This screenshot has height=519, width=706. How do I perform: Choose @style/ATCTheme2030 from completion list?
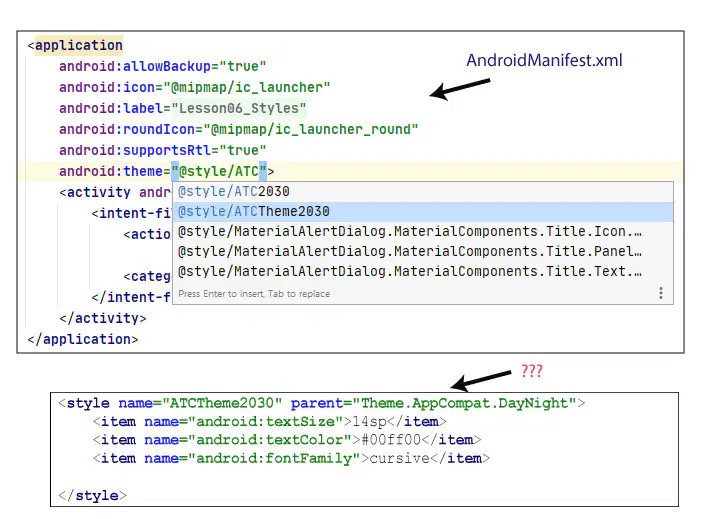click(423, 212)
